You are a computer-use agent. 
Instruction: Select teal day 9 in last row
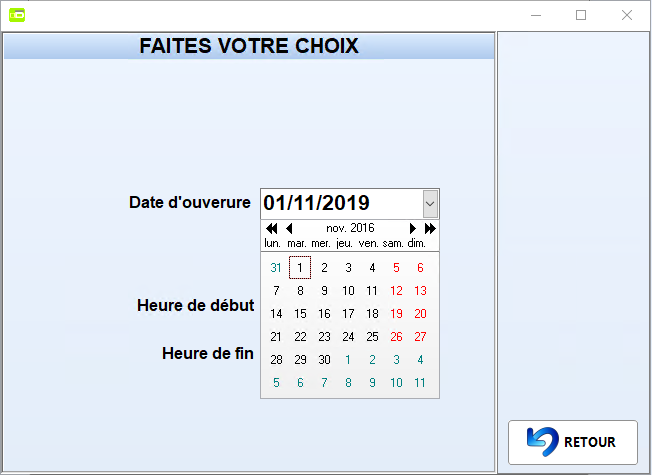[372, 383]
